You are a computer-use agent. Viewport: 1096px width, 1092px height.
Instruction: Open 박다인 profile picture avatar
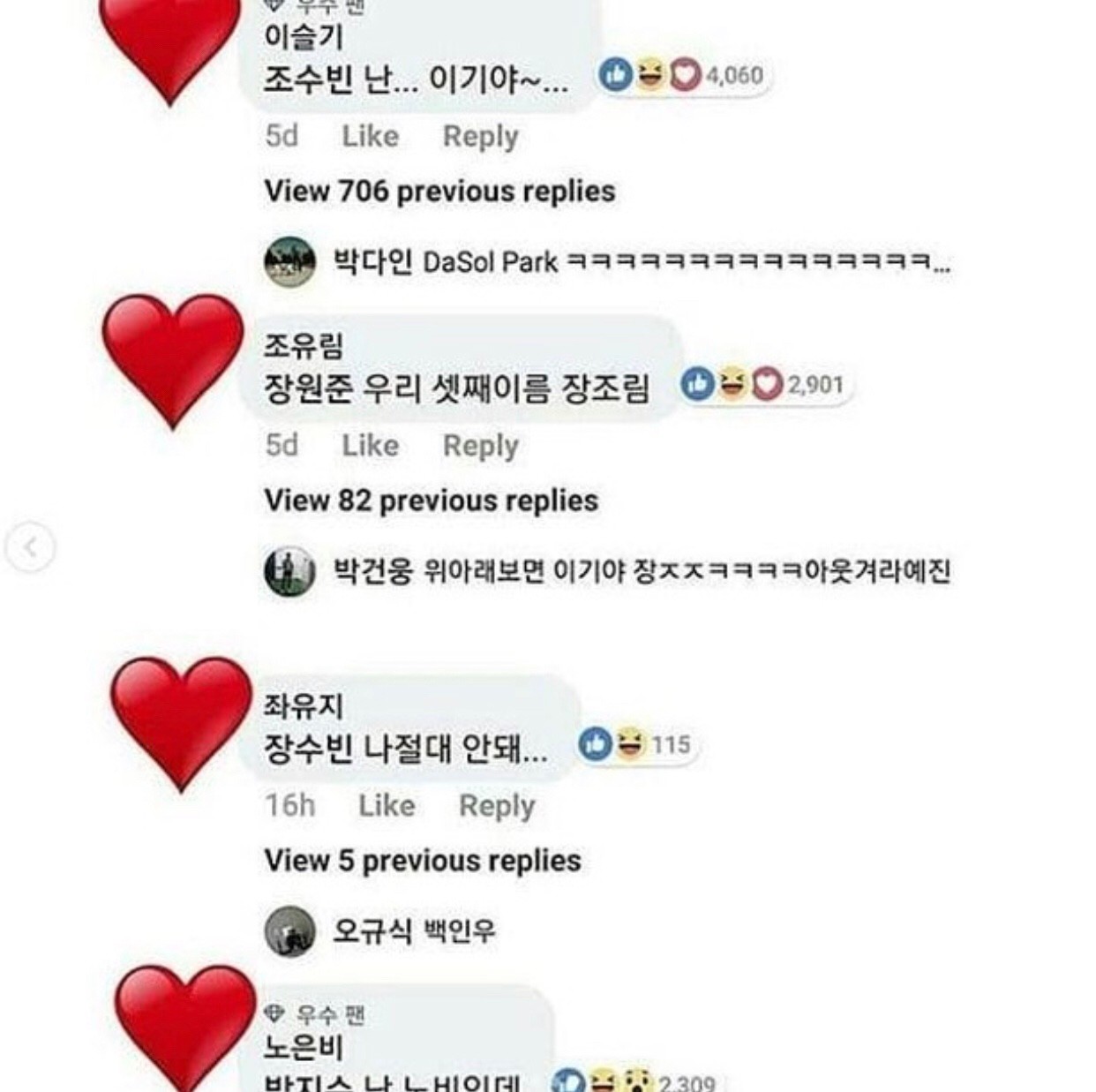(x=289, y=262)
